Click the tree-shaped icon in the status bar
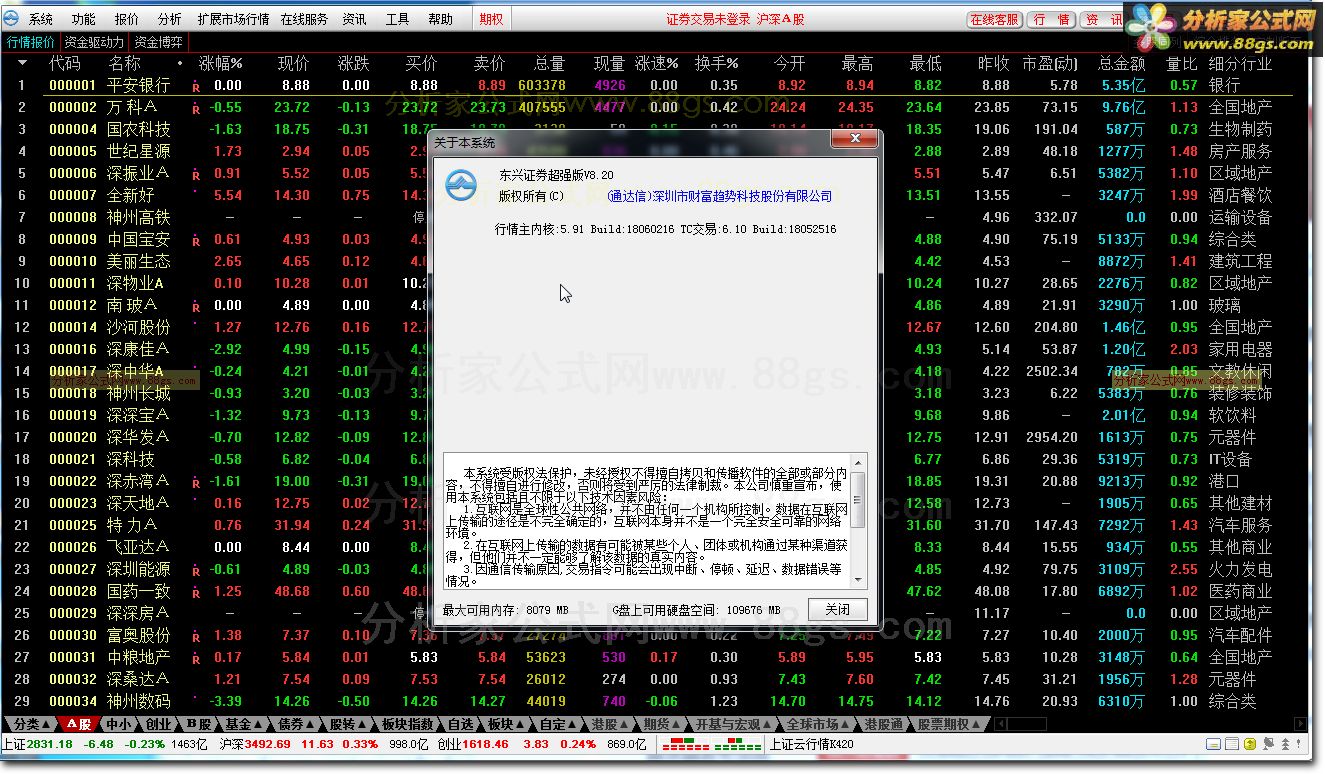 pyautogui.click(x=1285, y=744)
